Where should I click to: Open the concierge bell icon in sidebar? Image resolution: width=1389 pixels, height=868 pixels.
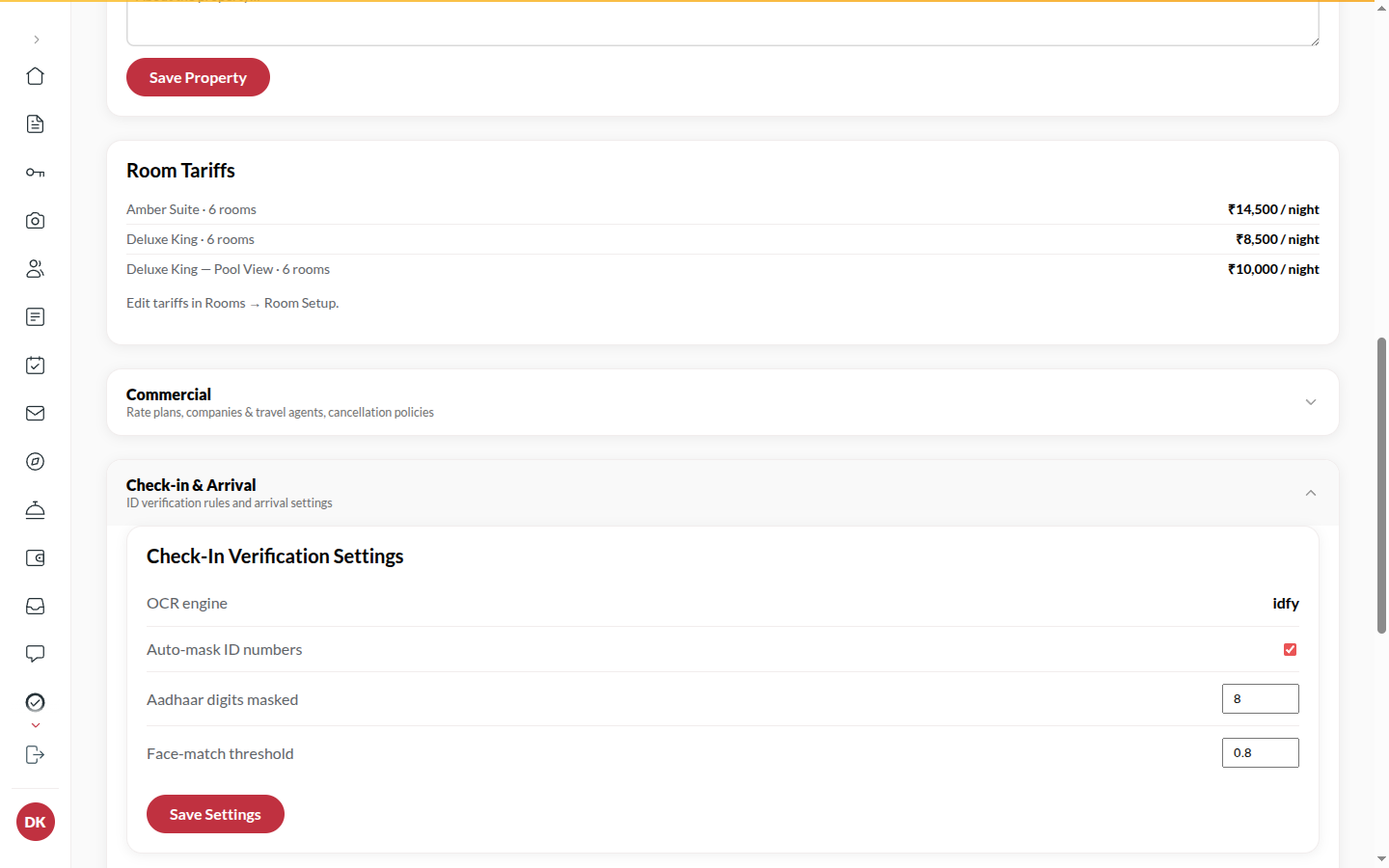click(x=36, y=510)
